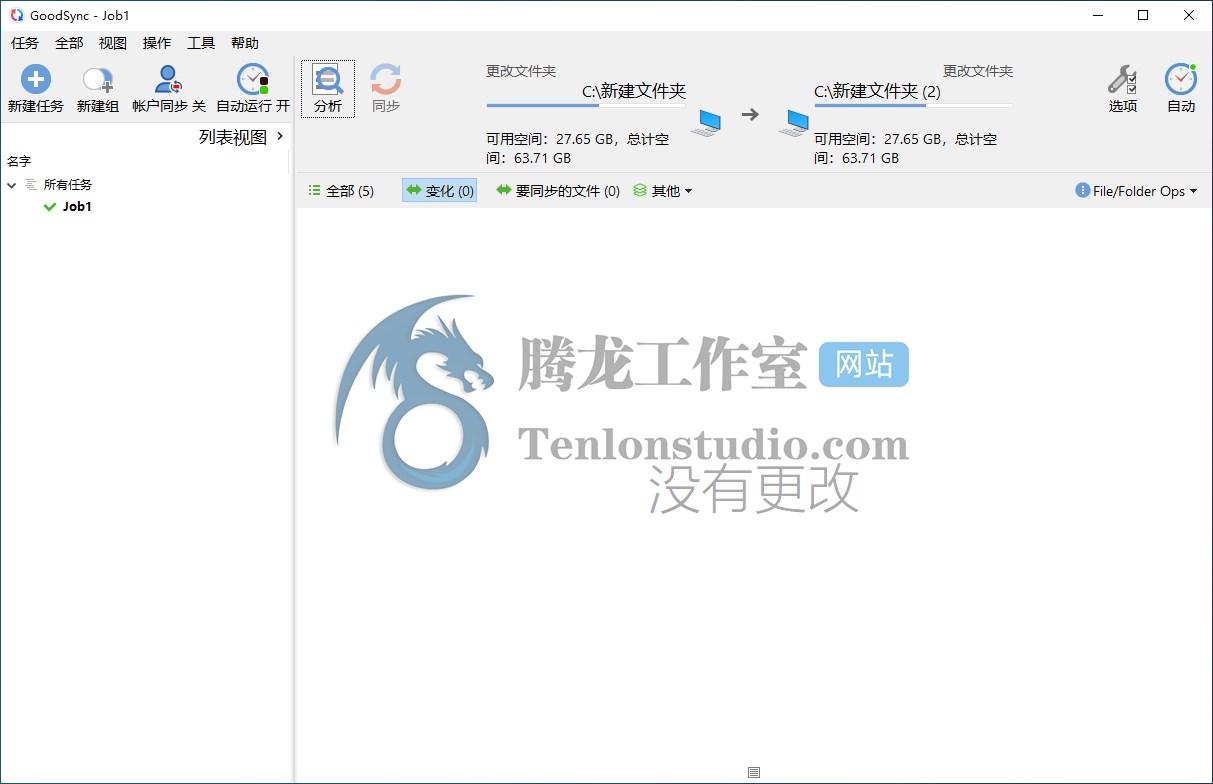Click the bottom panel handle icon
Screen dimensions: 1213x784
[x=754, y=772]
